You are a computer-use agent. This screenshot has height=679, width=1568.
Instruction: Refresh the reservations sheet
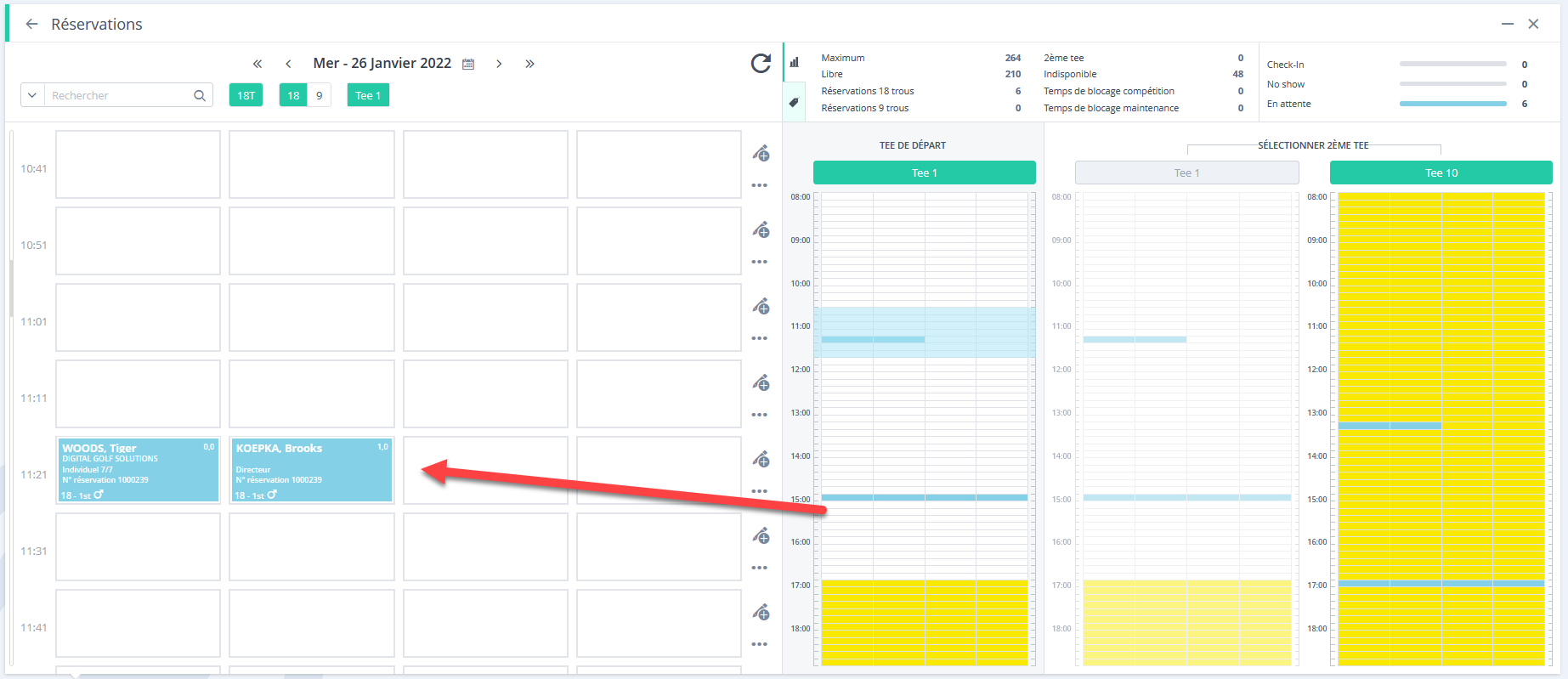pos(761,63)
